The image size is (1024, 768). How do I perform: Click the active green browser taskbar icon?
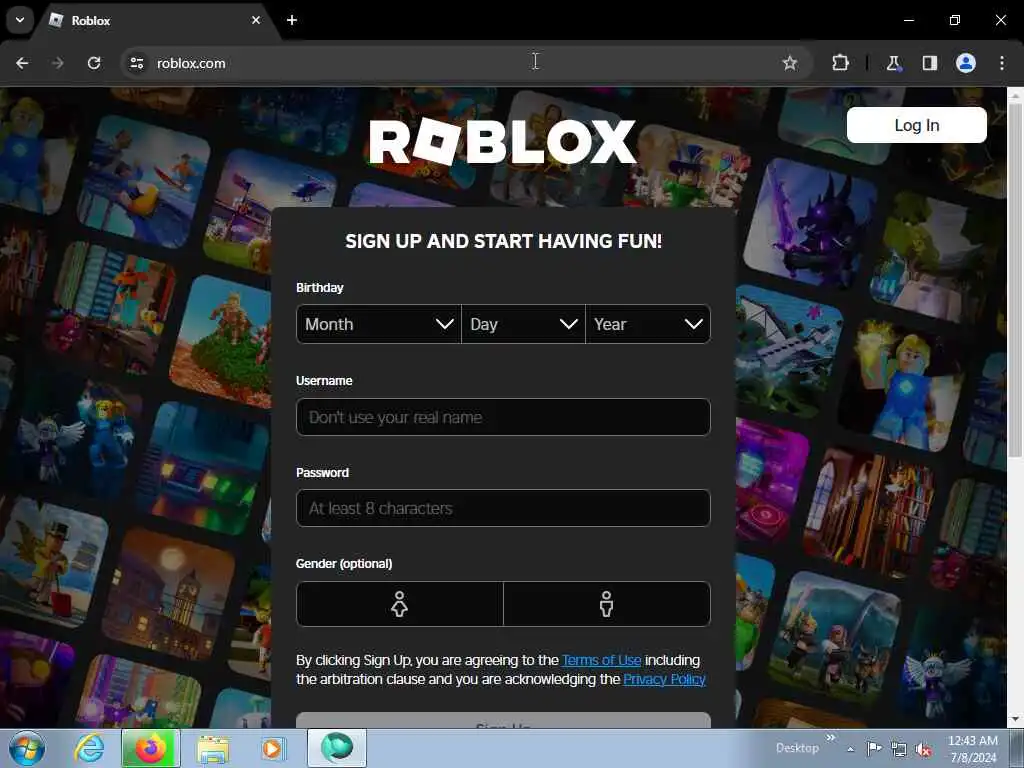click(337, 748)
